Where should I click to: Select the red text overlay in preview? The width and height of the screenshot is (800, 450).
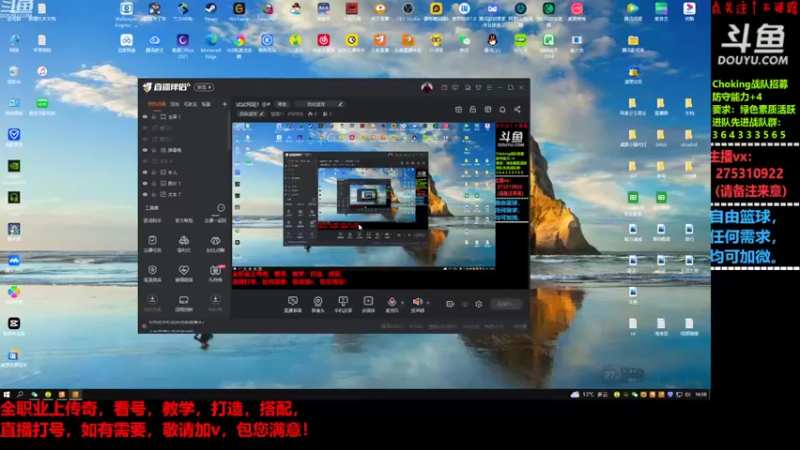tap(289, 278)
